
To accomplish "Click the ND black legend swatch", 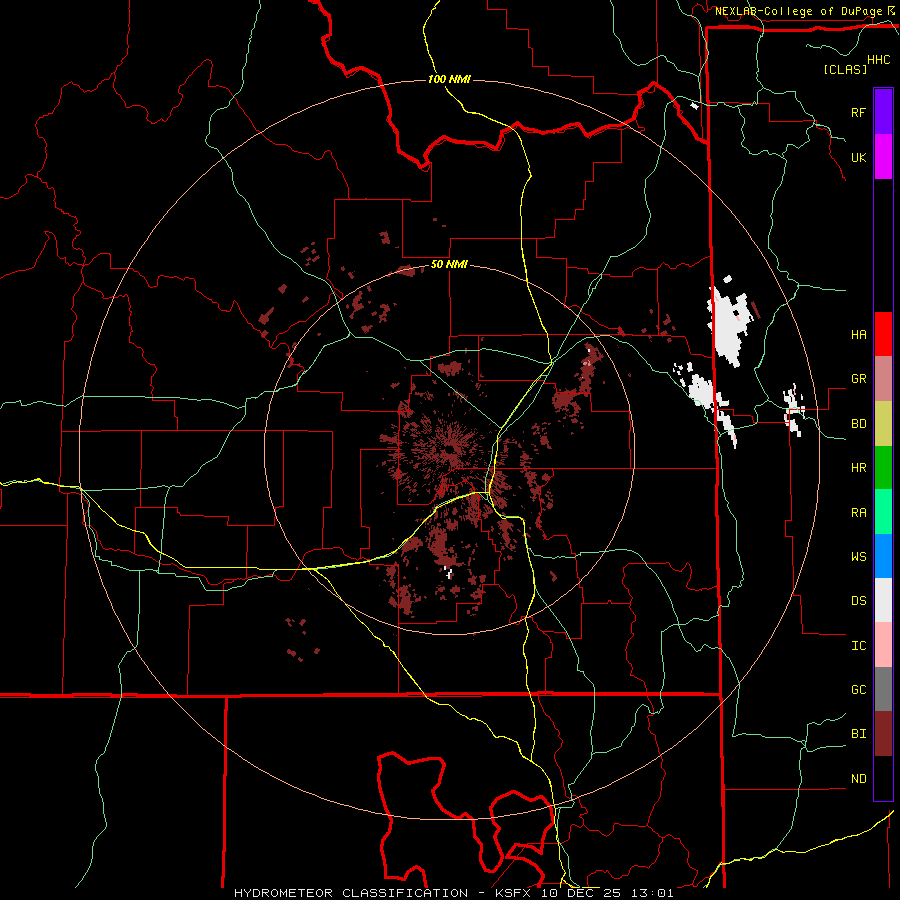I will (883, 778).
